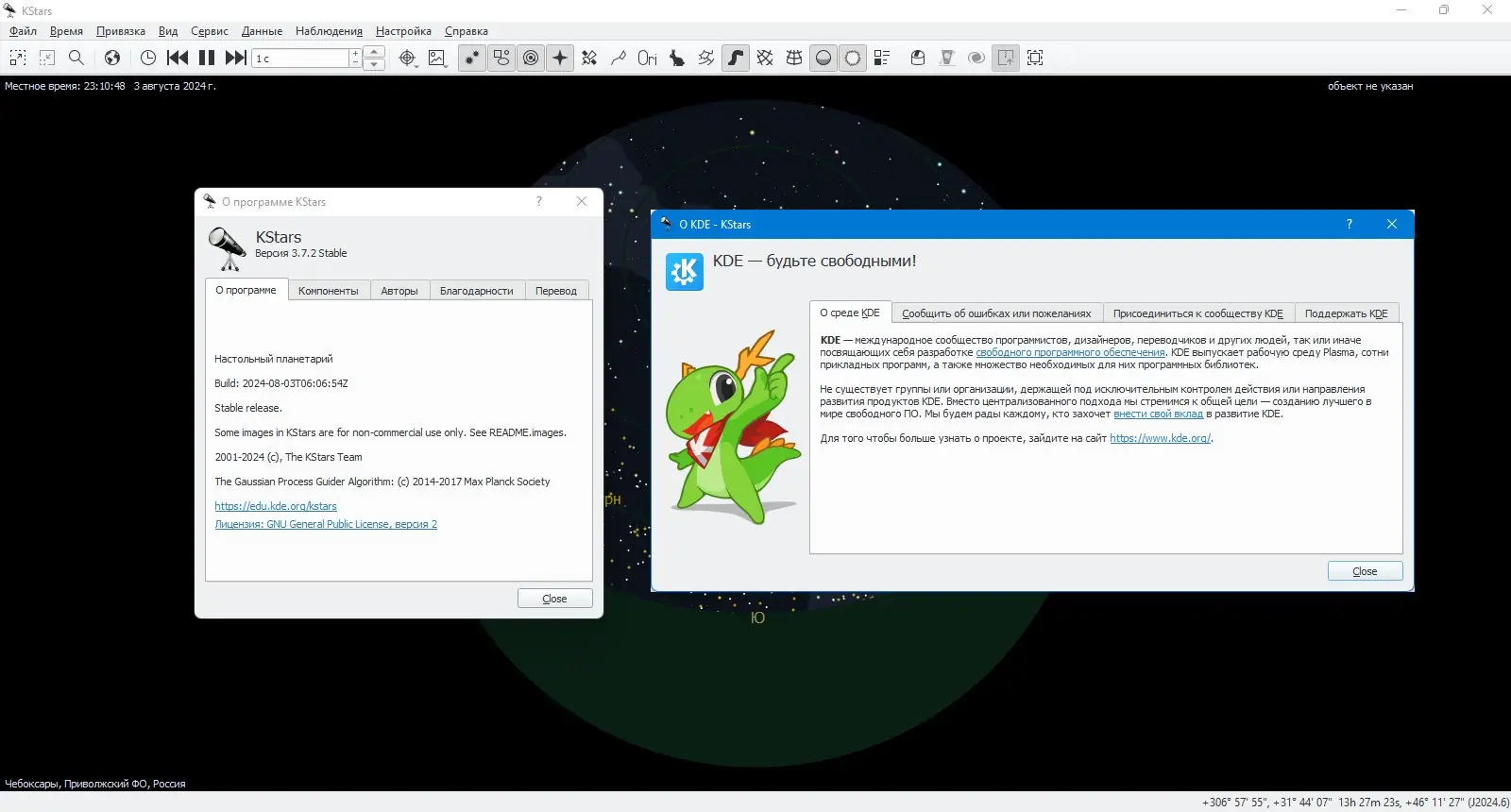Follow the внести свой вклад link
This screenshot has width=1511, height=812.
(x=1158, y=414)
